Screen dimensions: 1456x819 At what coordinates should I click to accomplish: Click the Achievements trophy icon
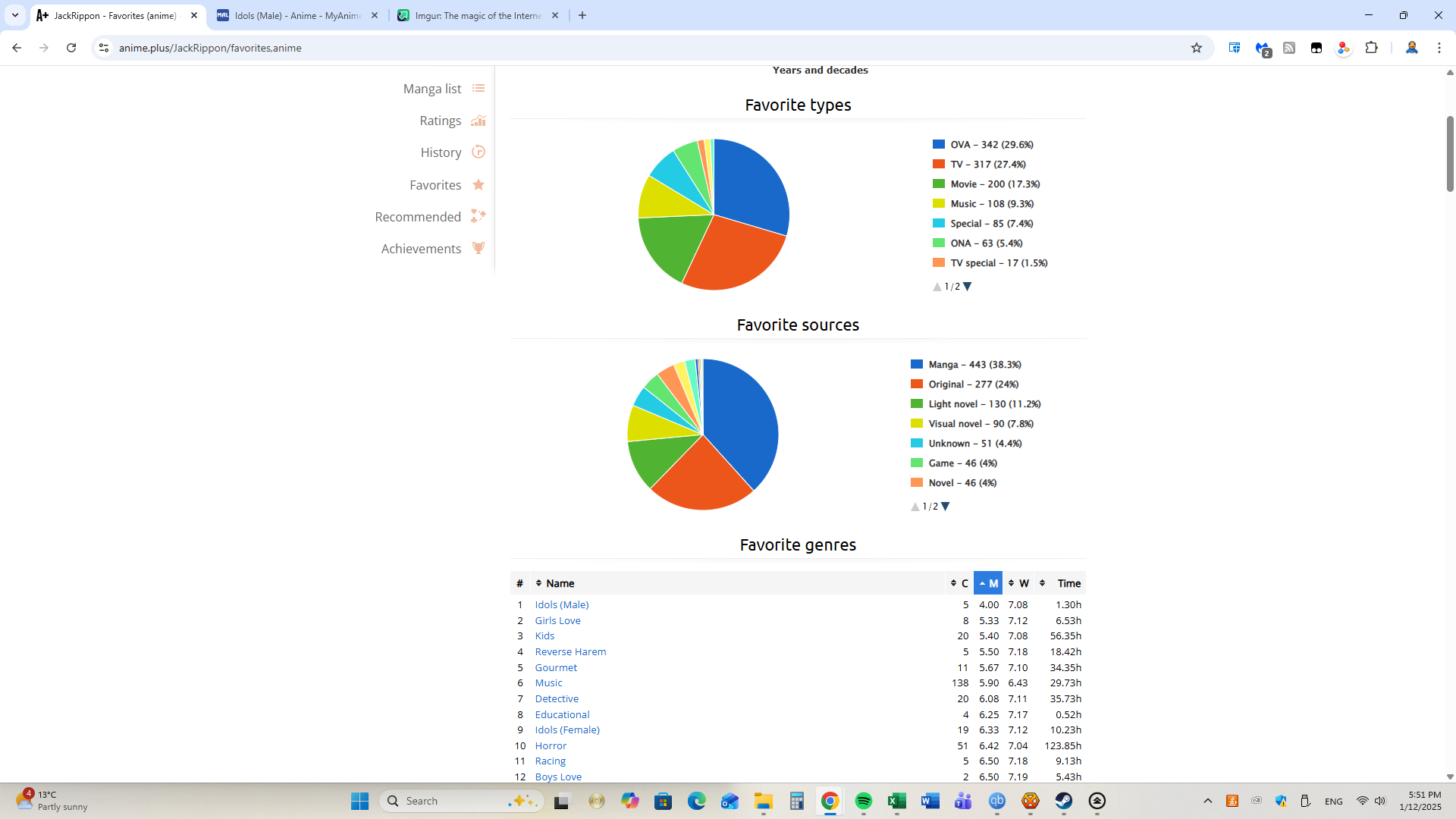479,249
